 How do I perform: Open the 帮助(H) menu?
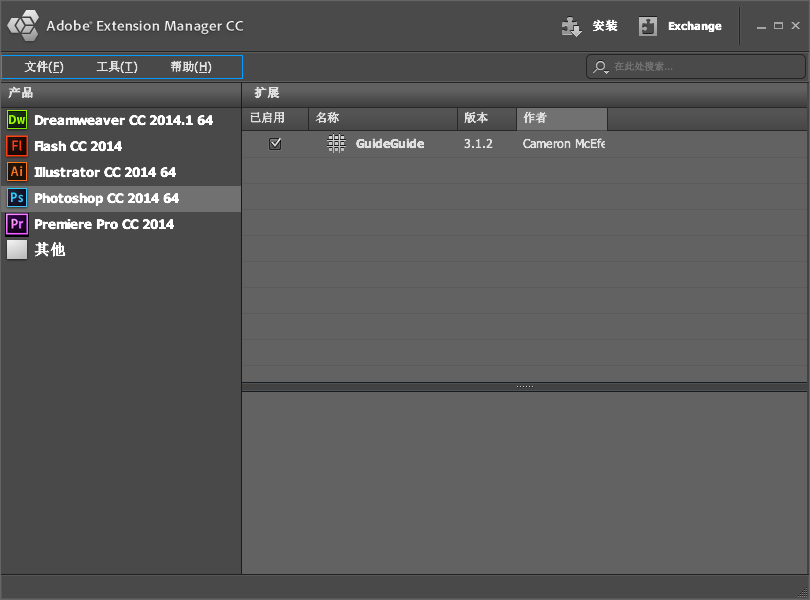pos(191,67)
